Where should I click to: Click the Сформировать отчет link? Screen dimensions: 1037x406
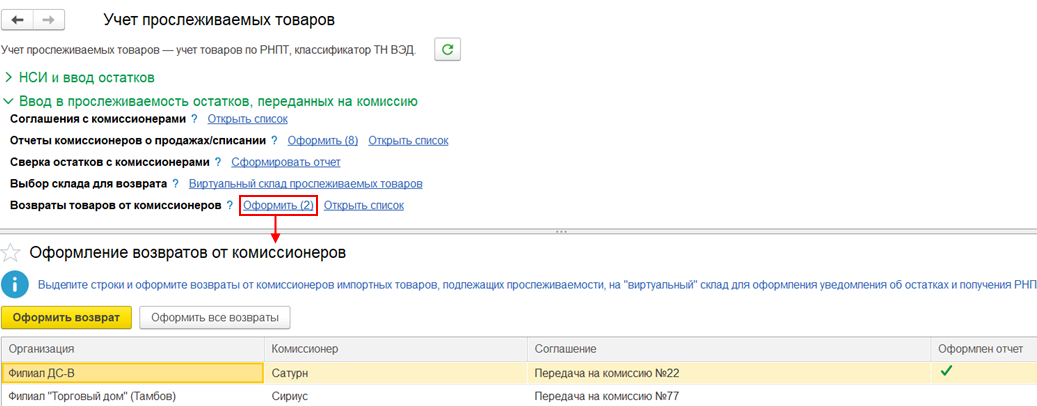coord(286,162)
